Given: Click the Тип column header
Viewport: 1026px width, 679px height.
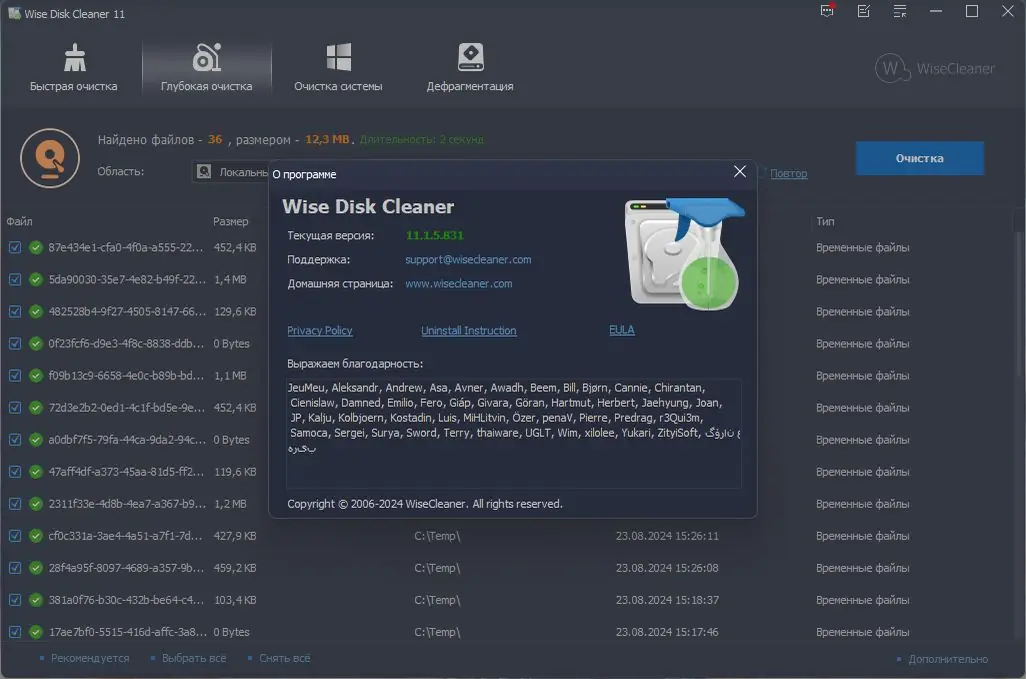Looking at the screenshot, I should 825,221.
